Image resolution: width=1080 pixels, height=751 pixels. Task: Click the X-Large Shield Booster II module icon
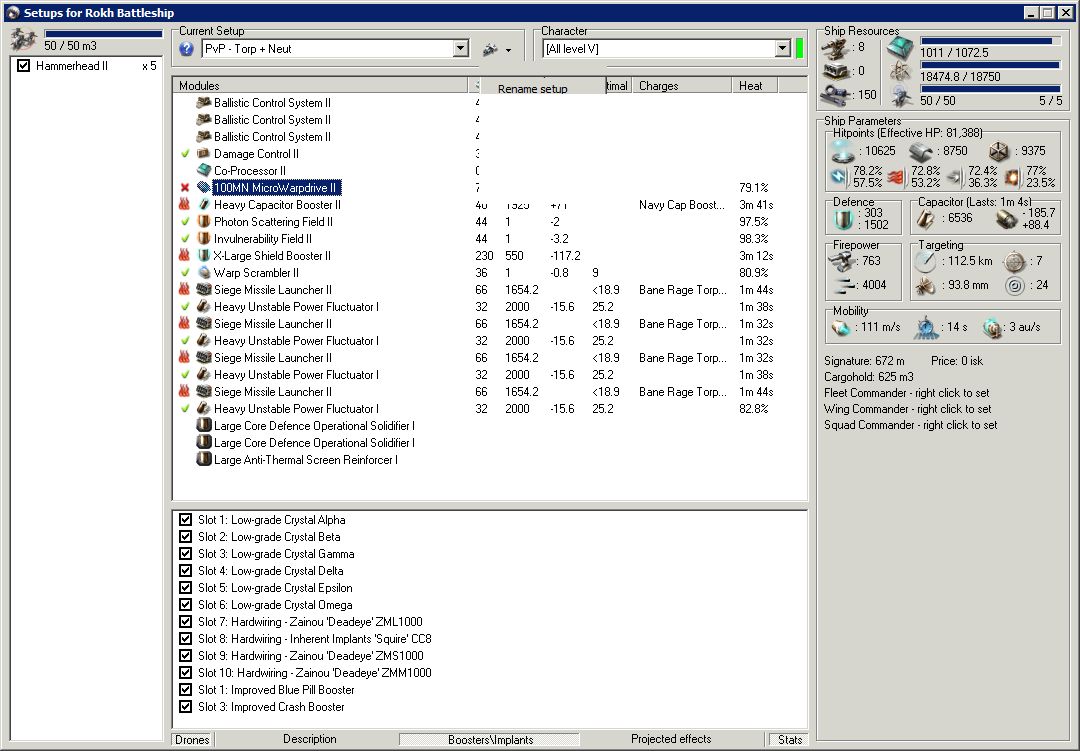pyautogui.click(x=203, y=256)
